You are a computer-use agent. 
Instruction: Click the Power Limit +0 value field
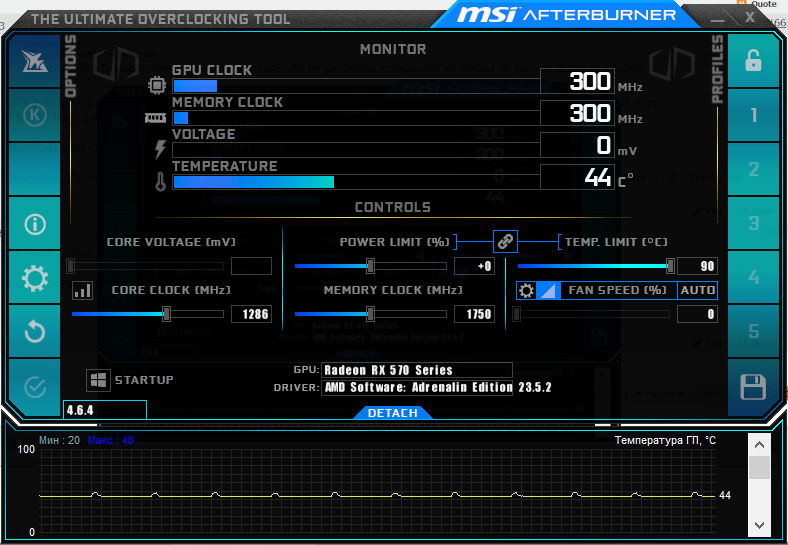pyautogui.click(x=474, y=266)
